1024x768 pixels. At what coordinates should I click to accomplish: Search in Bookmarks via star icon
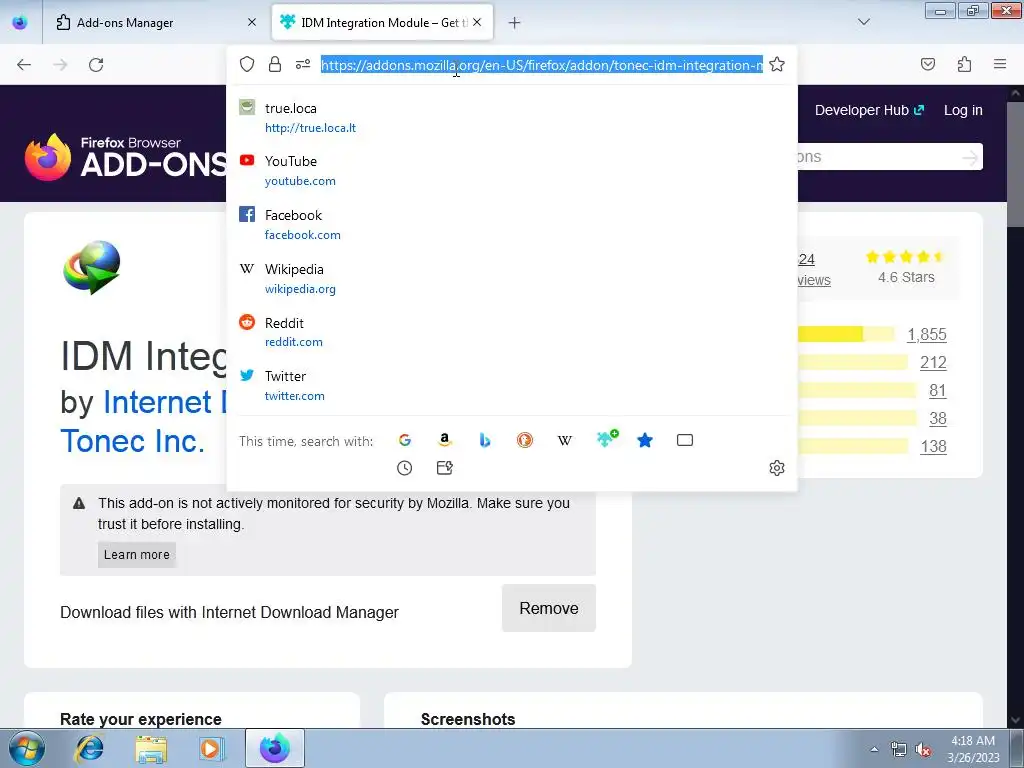coord(645,440)
